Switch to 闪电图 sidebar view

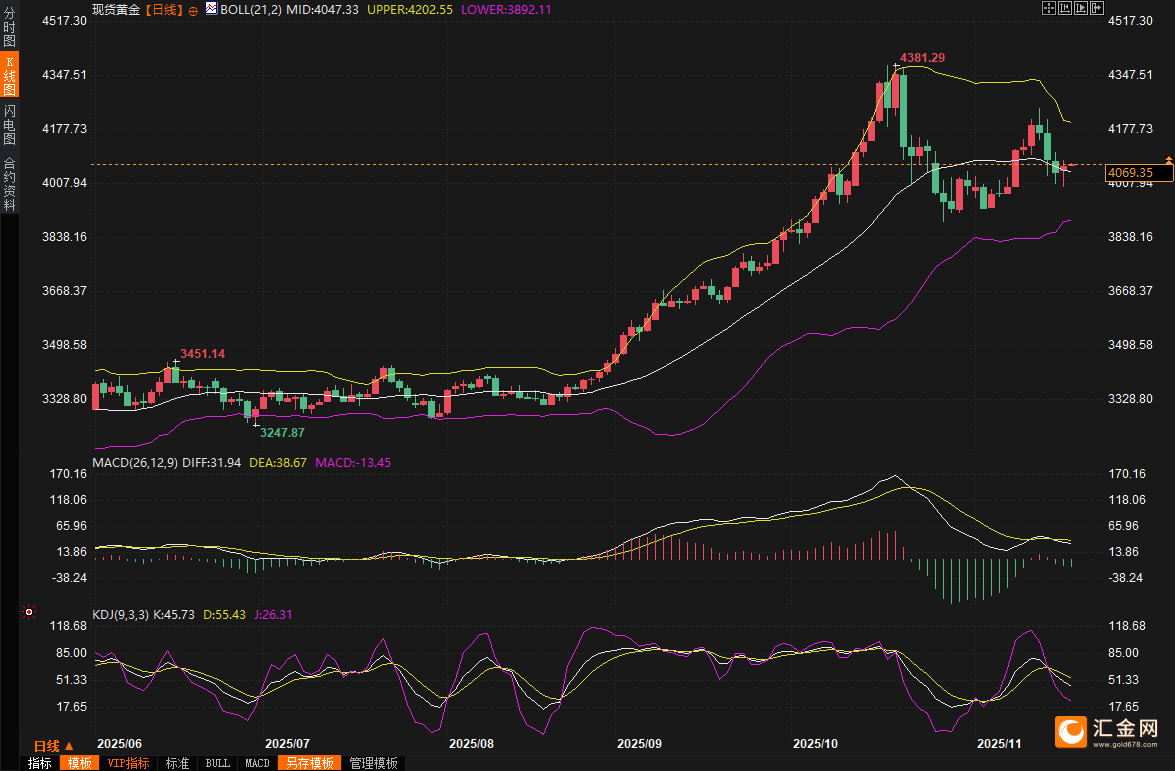[9, 124]
